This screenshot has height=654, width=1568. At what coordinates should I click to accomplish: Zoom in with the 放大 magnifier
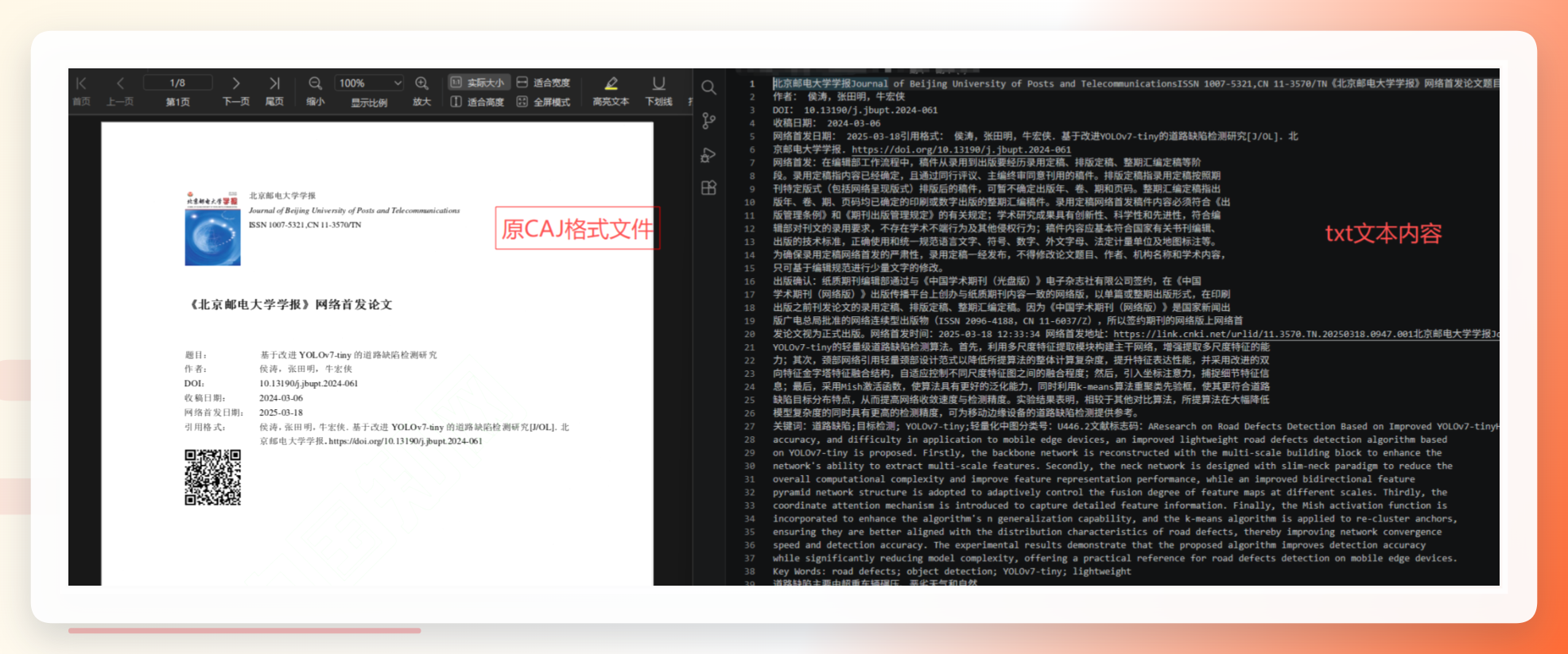[422, 91]
